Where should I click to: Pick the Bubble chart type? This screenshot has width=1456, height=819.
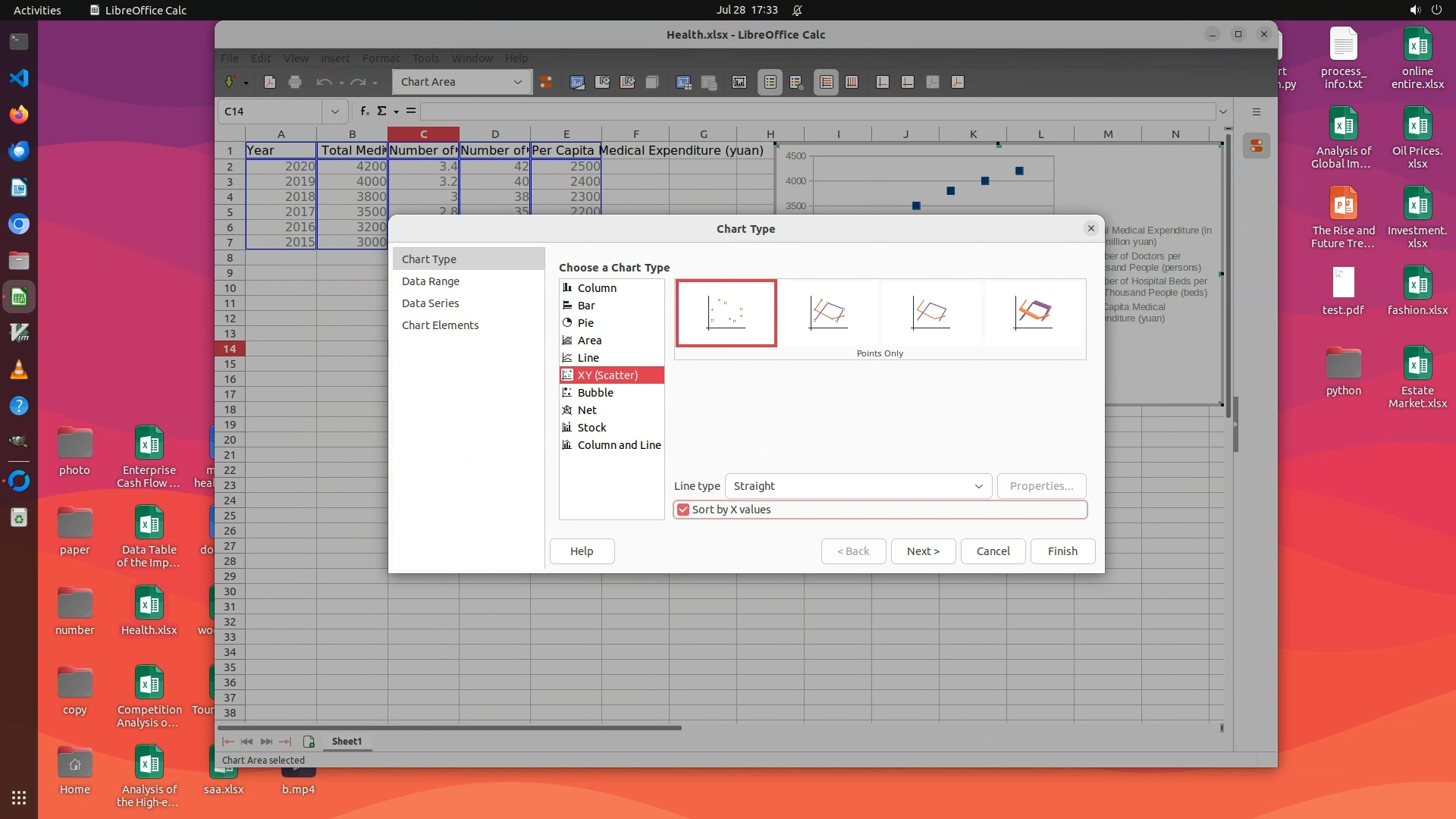point(595,393)
